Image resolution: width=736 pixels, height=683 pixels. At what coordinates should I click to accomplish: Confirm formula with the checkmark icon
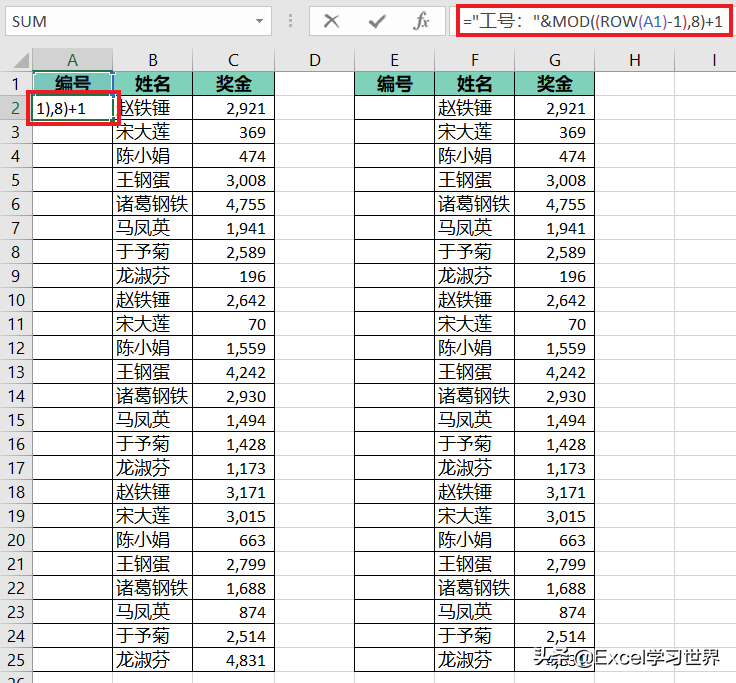[x=376, y=21]
